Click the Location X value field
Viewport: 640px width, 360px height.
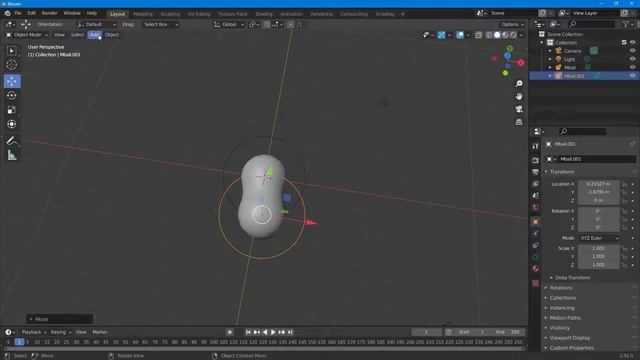coord(599,184)
